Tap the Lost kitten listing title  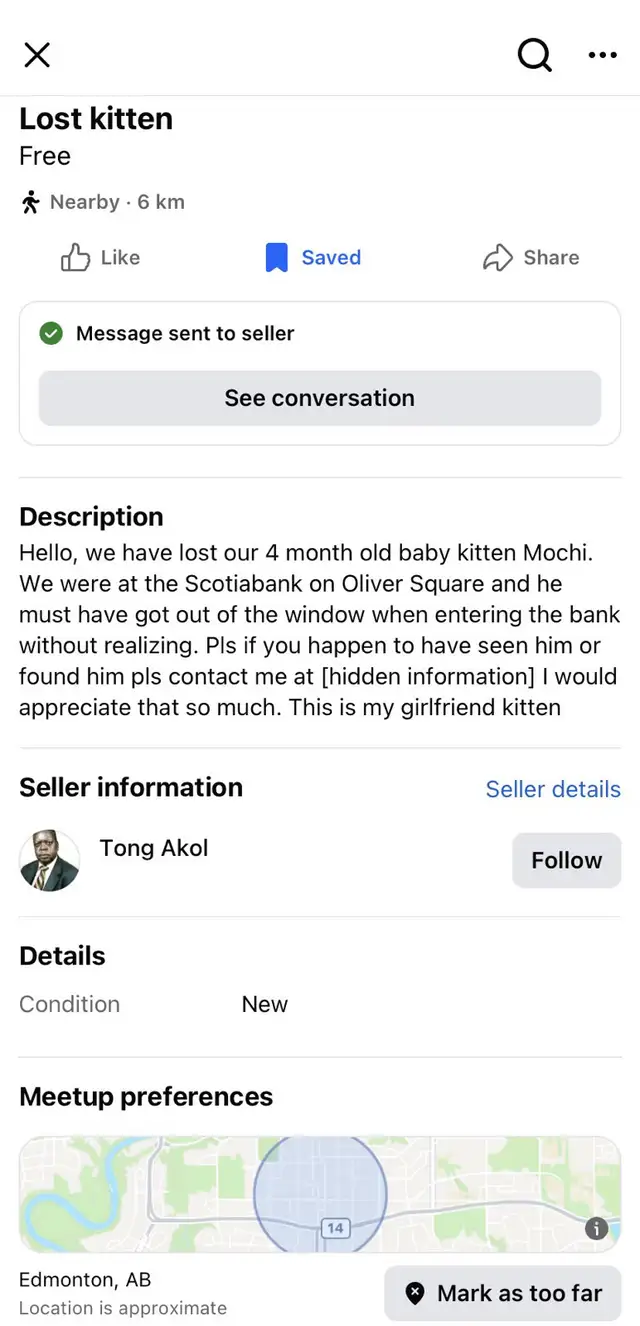point(96,118)
